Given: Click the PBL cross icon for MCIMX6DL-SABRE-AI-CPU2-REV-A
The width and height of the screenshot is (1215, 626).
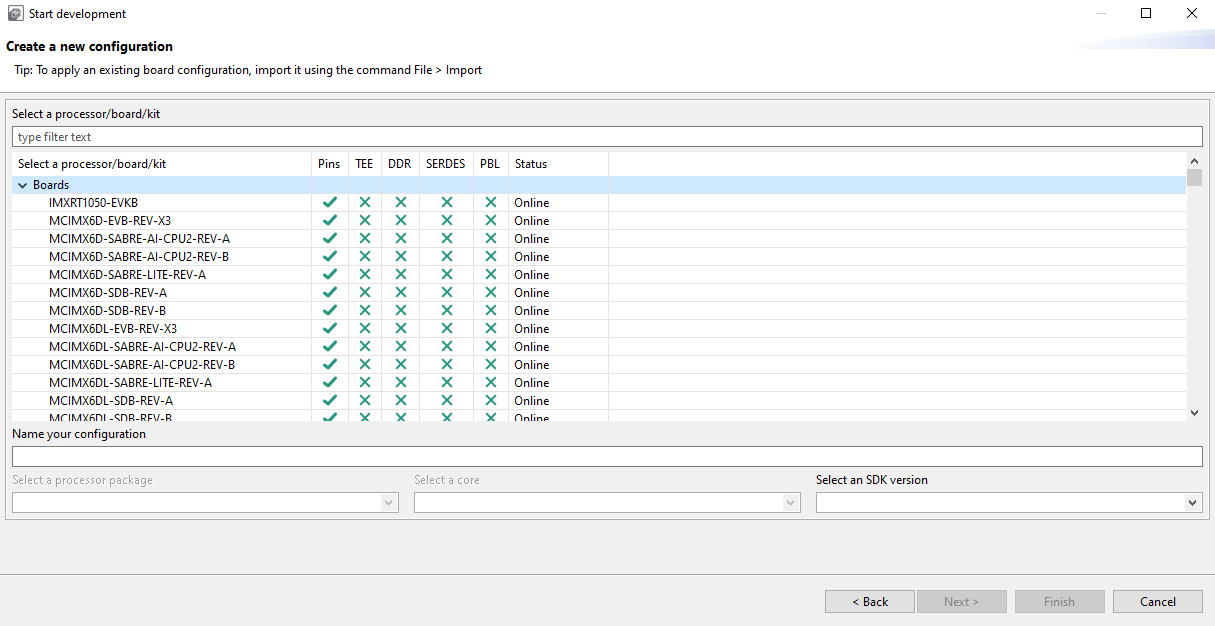Looking at the screenshot, I should pos(491,346).
